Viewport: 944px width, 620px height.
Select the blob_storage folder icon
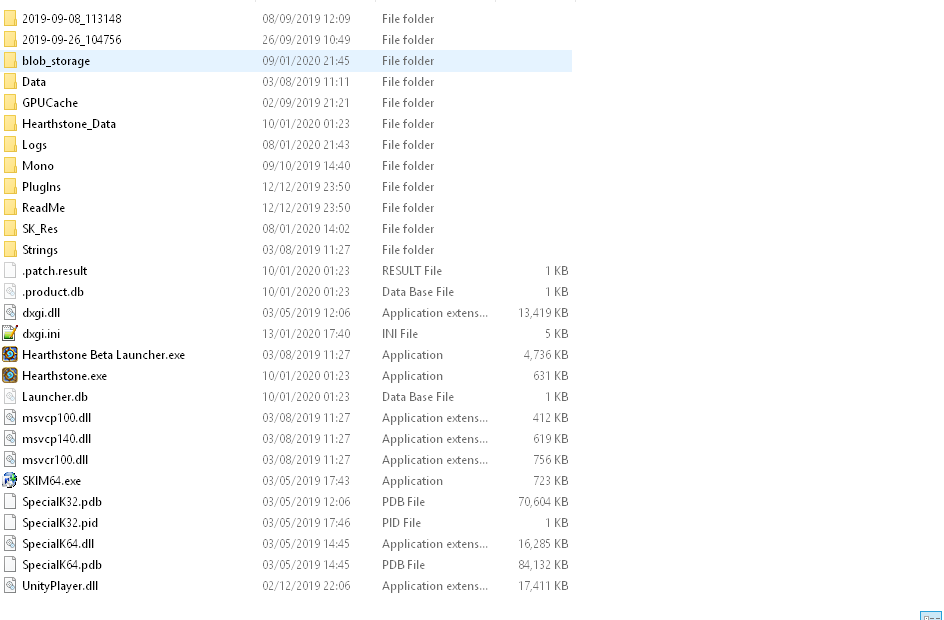click(x=10, y=61)
